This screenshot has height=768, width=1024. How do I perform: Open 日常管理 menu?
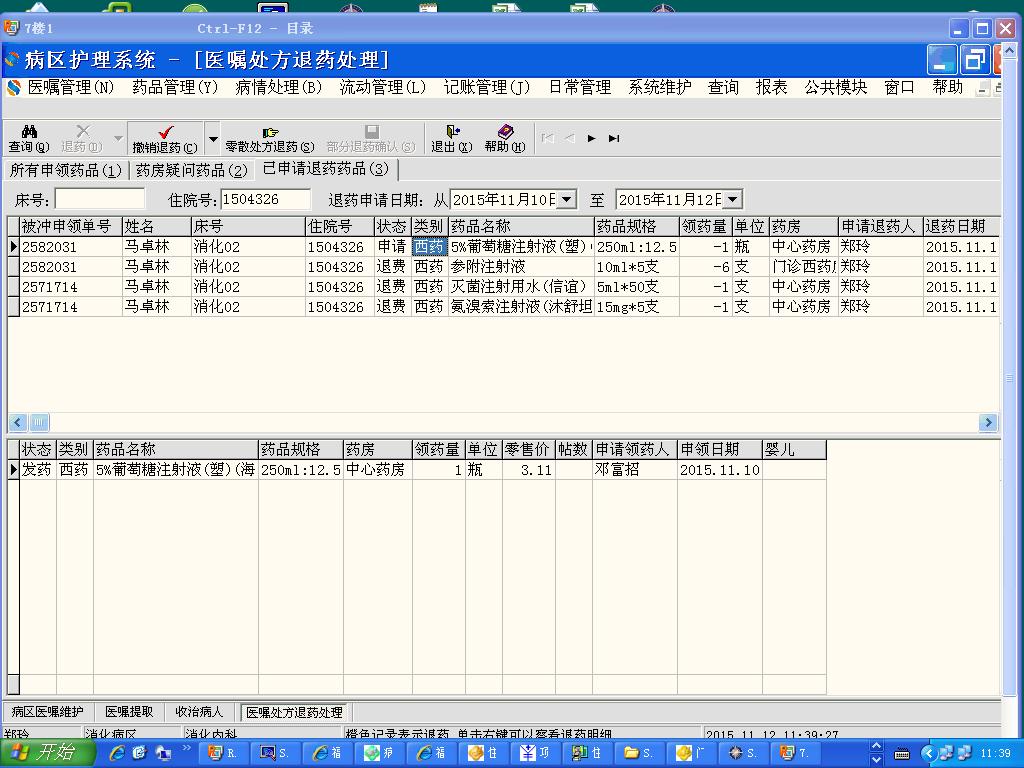click(580, 87)
